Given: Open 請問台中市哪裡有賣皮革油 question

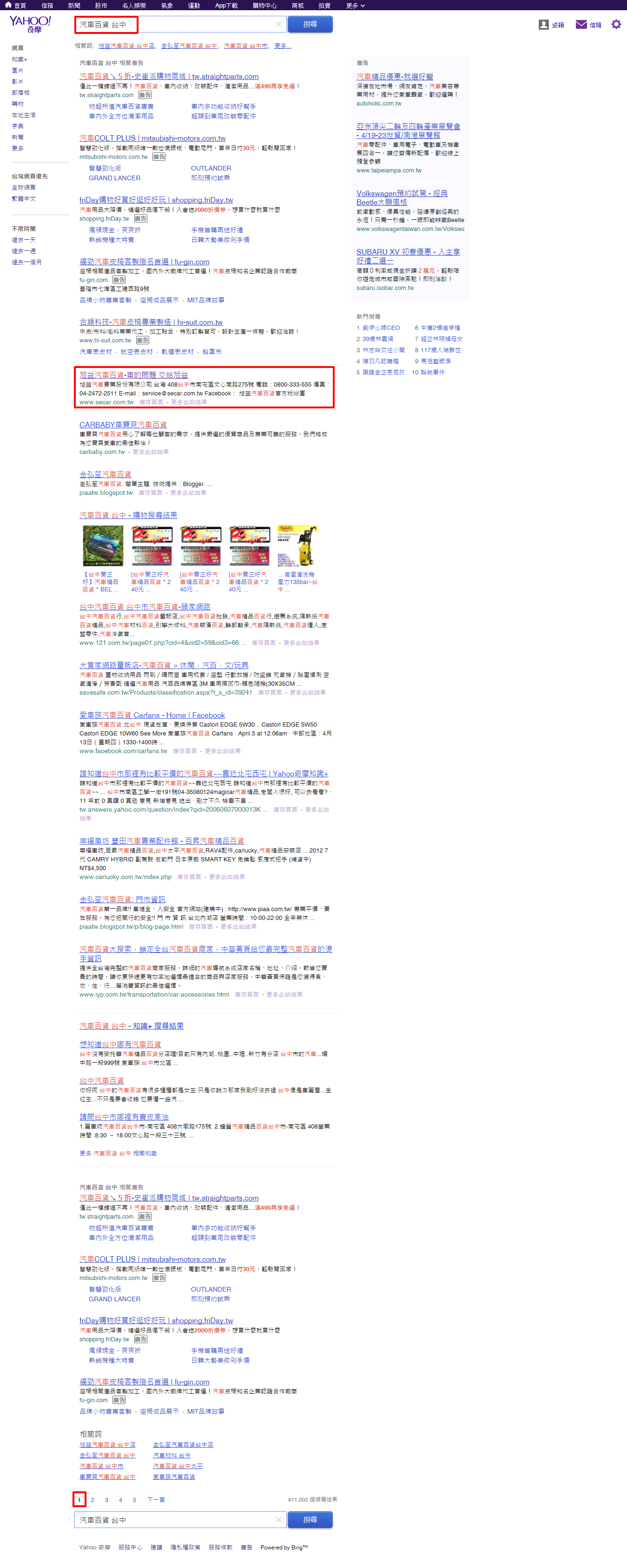Looking at the screenshot, I should pyautogui.click(x=124, y=1117).
